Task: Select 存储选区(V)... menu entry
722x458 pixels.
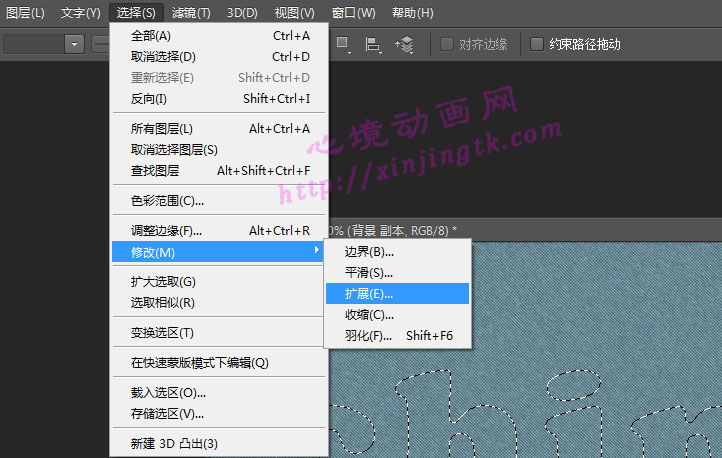Action: 167,413
